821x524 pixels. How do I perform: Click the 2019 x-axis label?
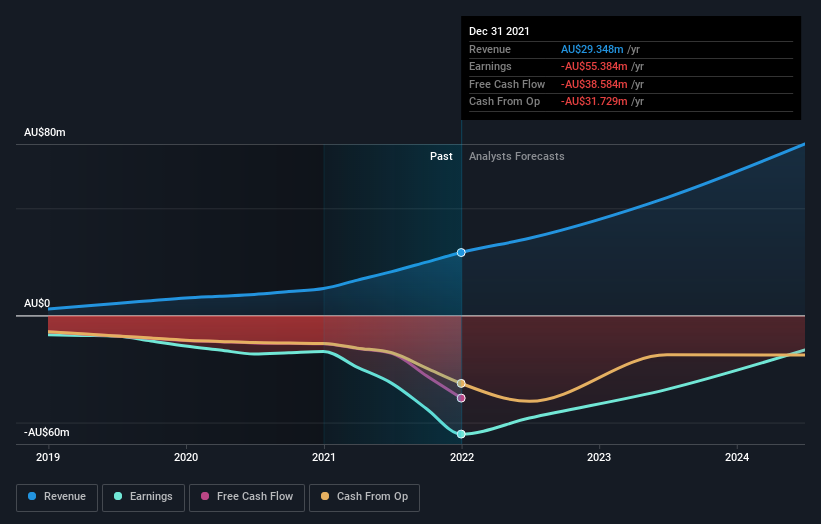pos(48,457)
